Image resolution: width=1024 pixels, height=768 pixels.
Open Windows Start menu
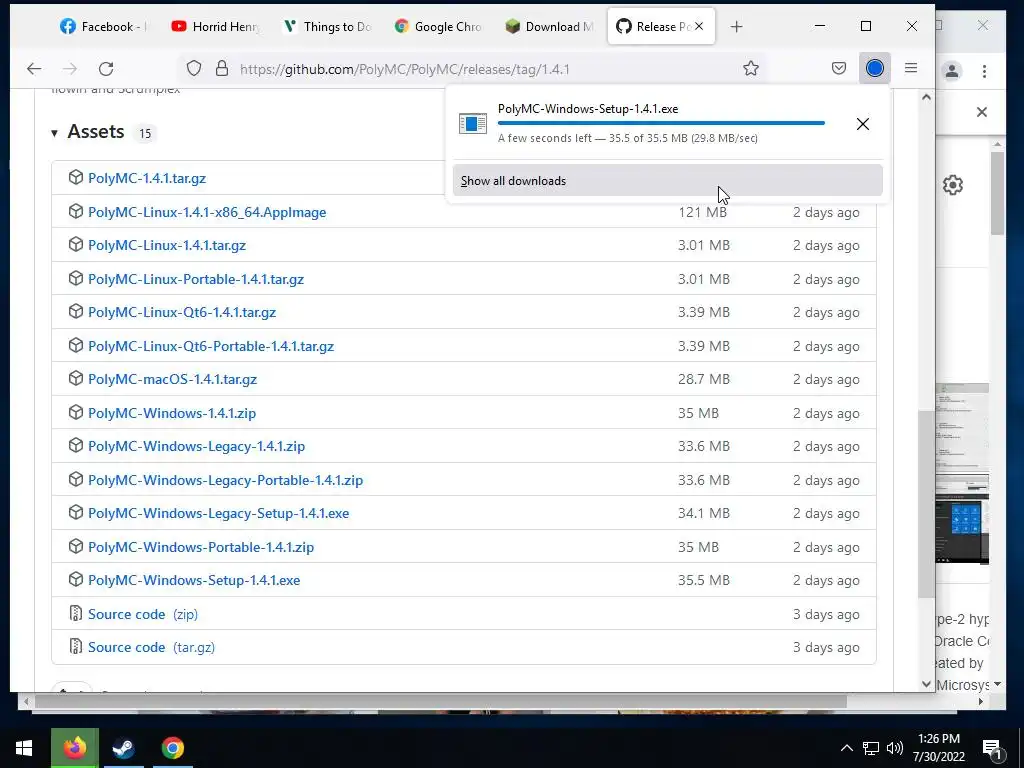(24, 748)
